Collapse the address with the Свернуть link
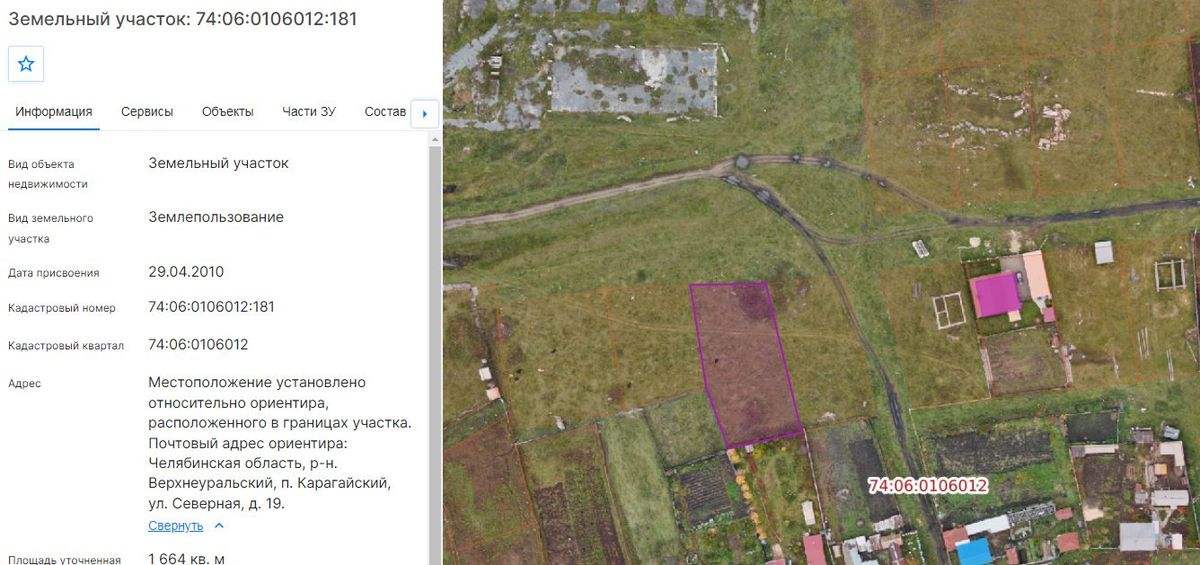This screenshot has height=565, width=1200. pyautogui.click(x=176, y=526)
